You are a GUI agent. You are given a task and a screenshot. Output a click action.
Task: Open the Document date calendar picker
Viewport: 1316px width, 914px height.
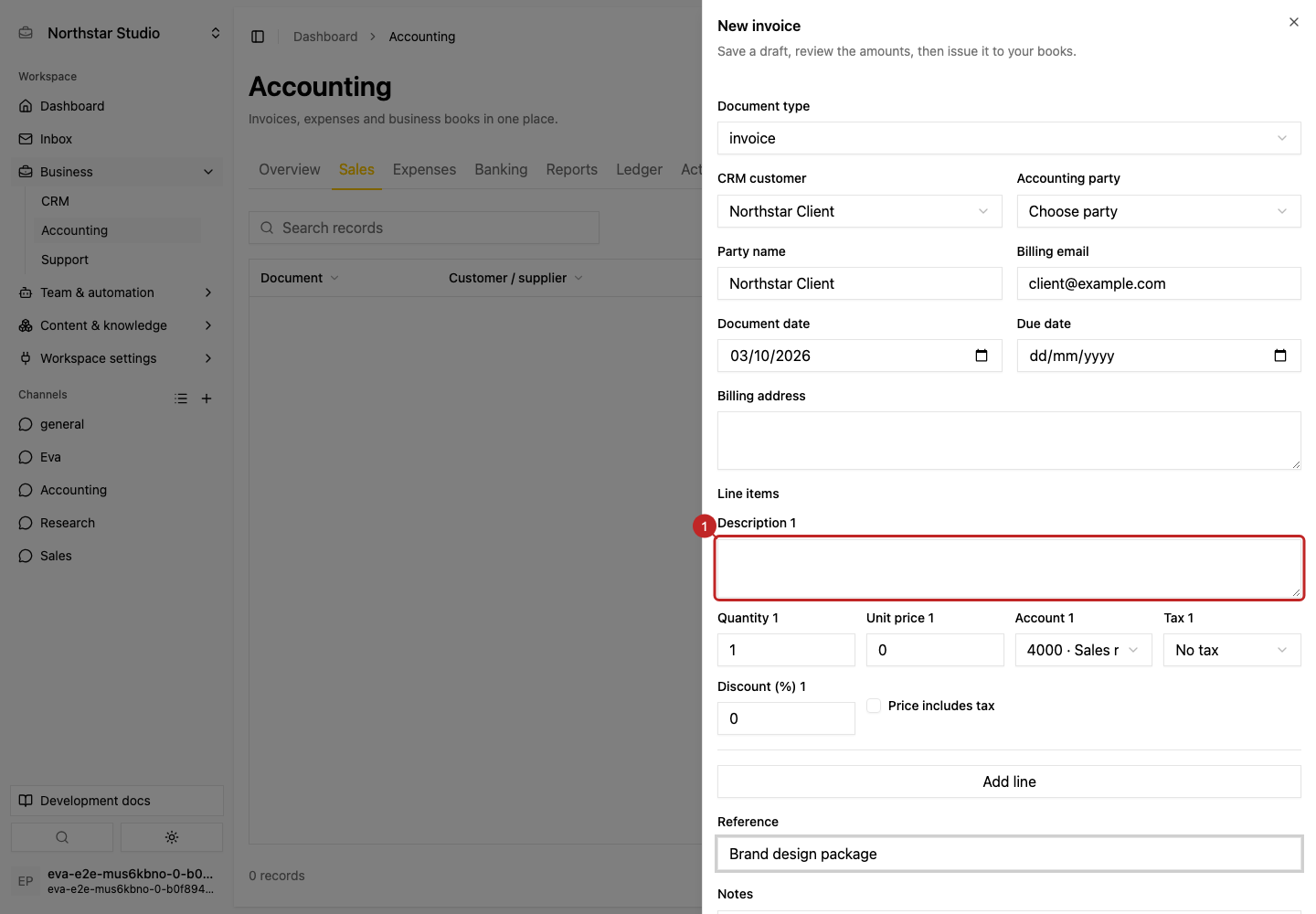click(982, 356)
